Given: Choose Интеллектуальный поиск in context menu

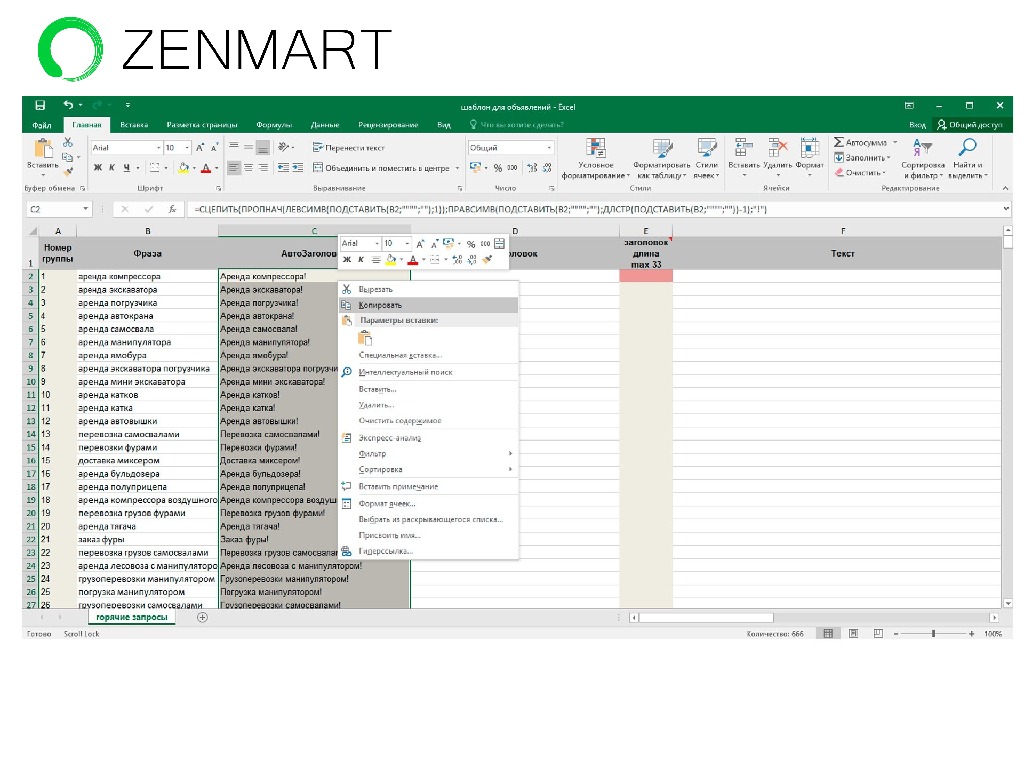Looking at the screenshot, I should coord(428,372).
